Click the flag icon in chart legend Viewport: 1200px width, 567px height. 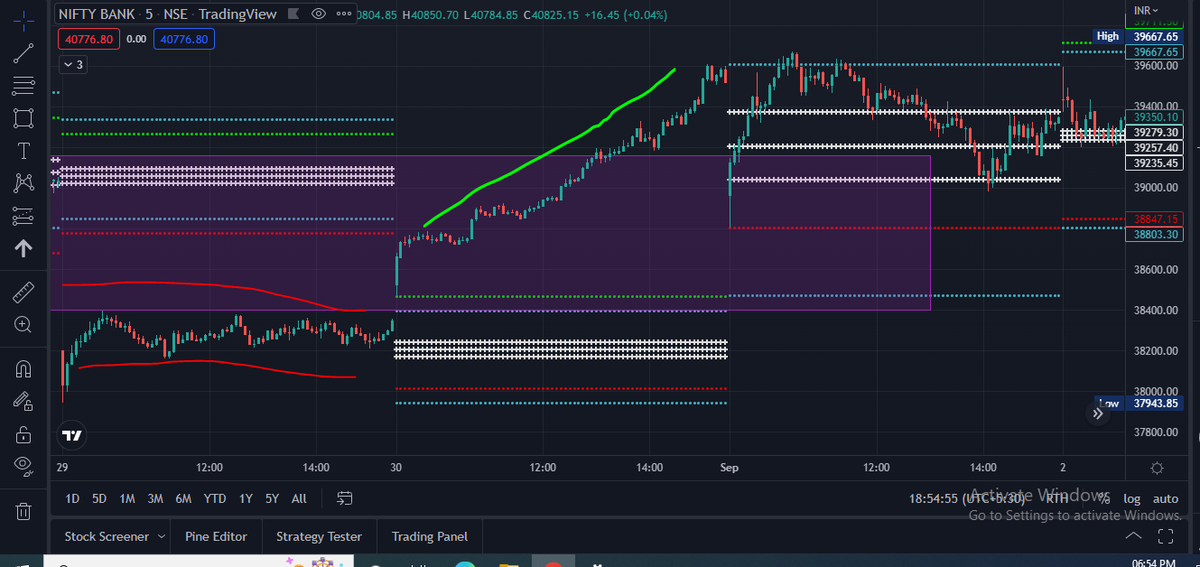click(294, 14)
